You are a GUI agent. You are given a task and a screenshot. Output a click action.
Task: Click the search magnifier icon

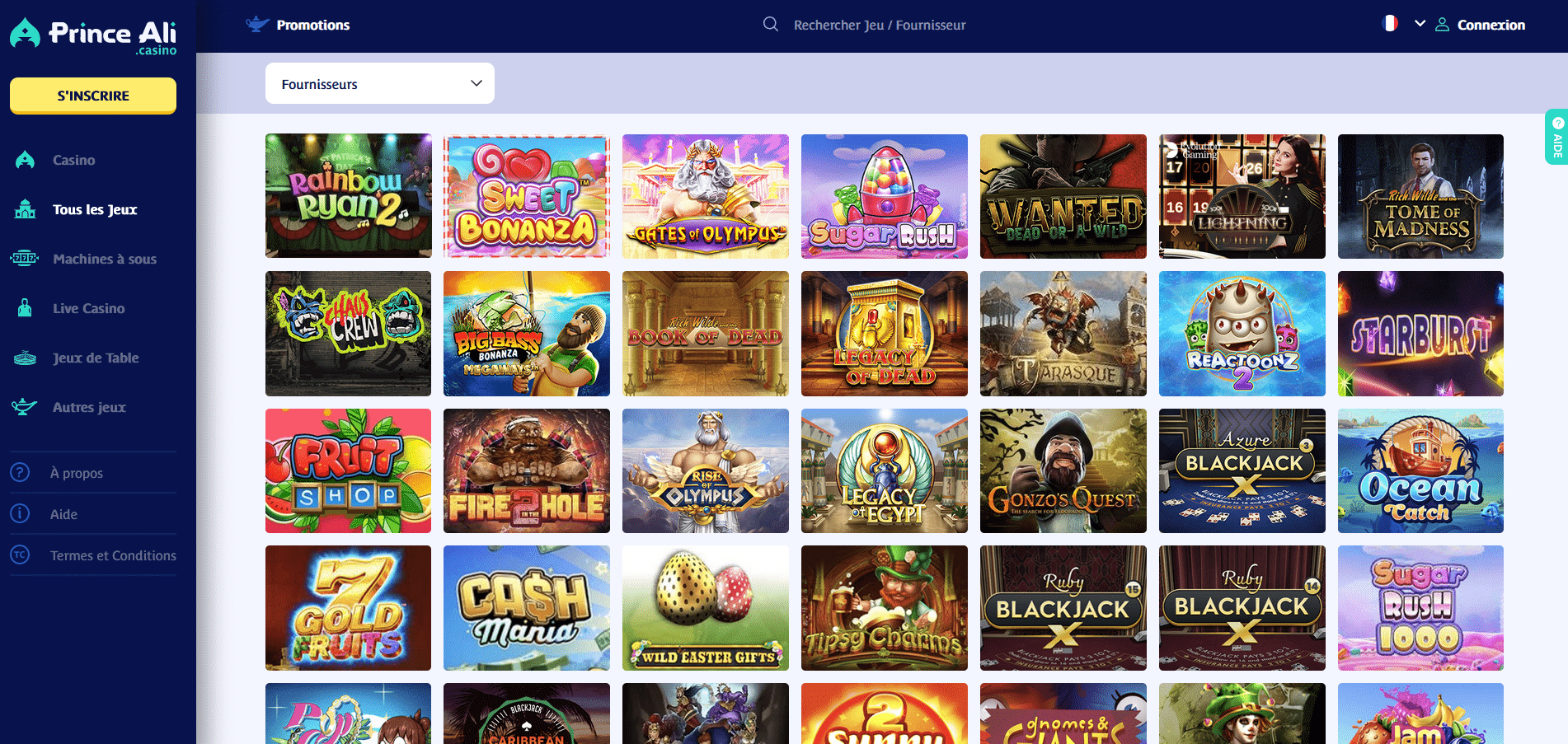click(771, 24)
